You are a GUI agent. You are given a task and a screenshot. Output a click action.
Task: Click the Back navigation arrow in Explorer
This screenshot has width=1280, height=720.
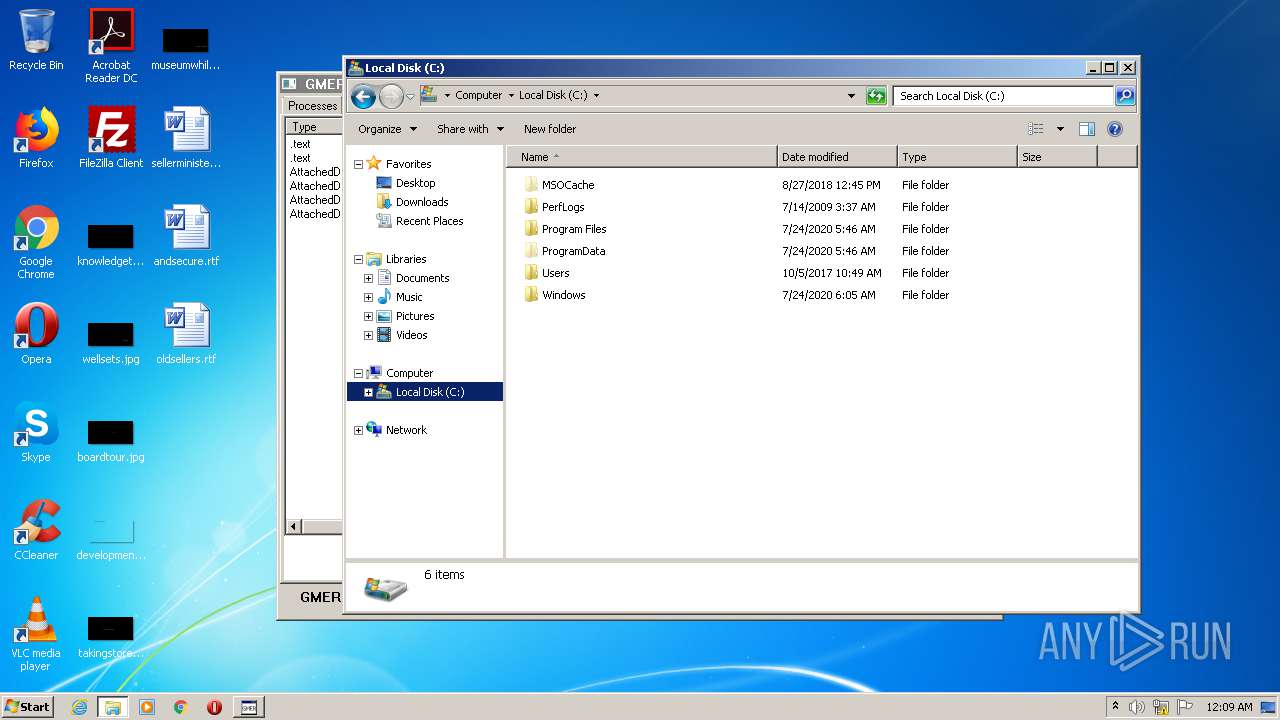363,96
